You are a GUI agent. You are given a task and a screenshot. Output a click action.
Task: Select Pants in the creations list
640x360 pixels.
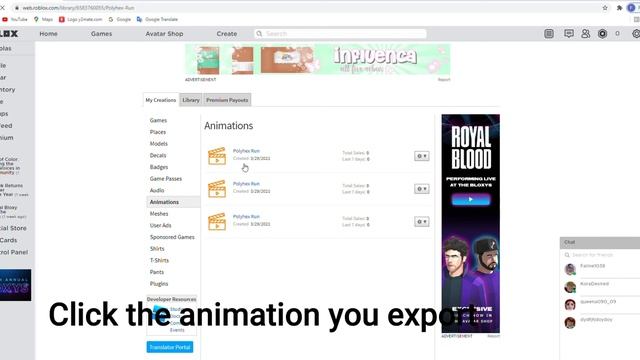(x=157, y=272)
